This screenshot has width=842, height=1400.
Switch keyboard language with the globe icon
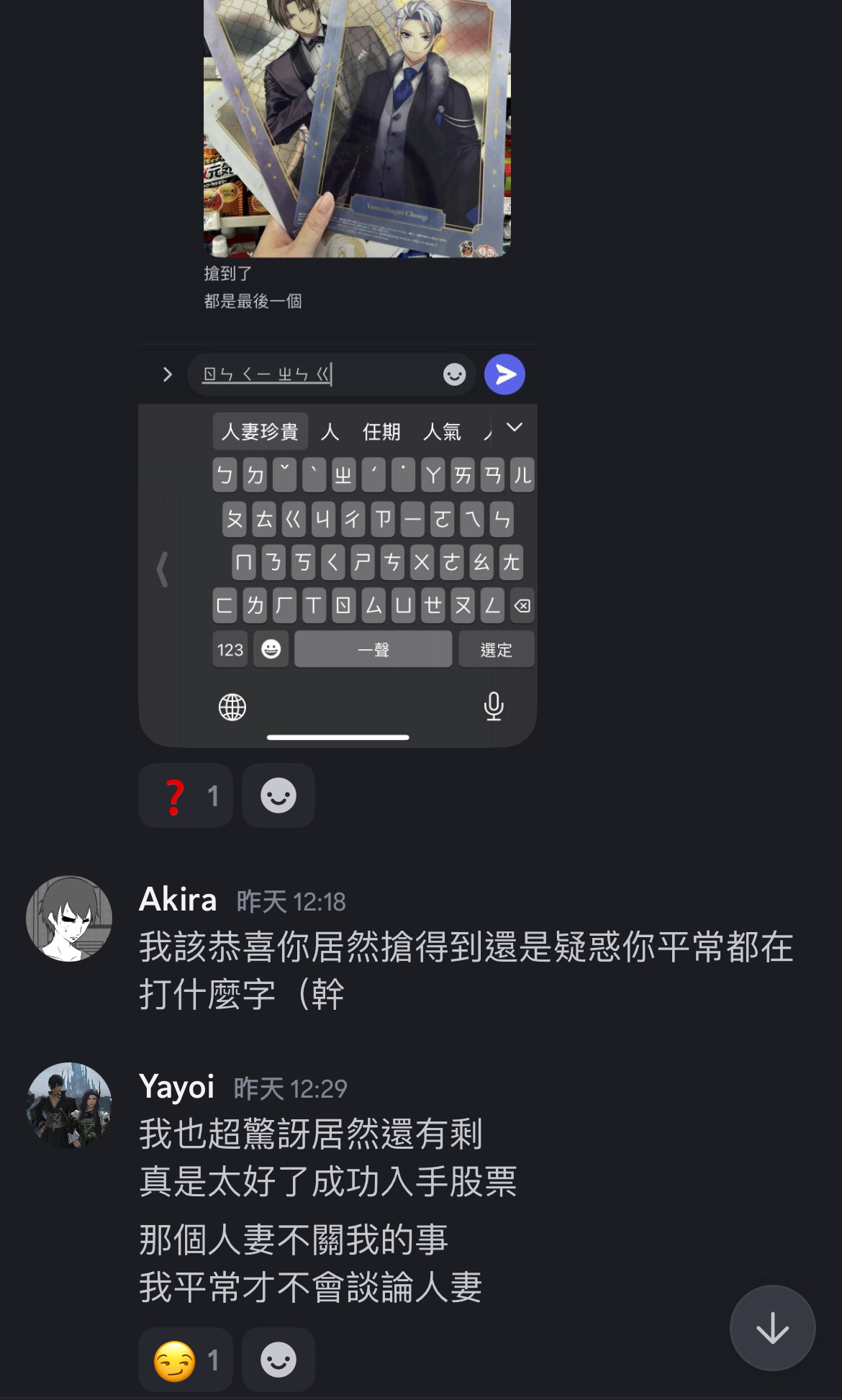pyautogui.click(x=232, y=707)
